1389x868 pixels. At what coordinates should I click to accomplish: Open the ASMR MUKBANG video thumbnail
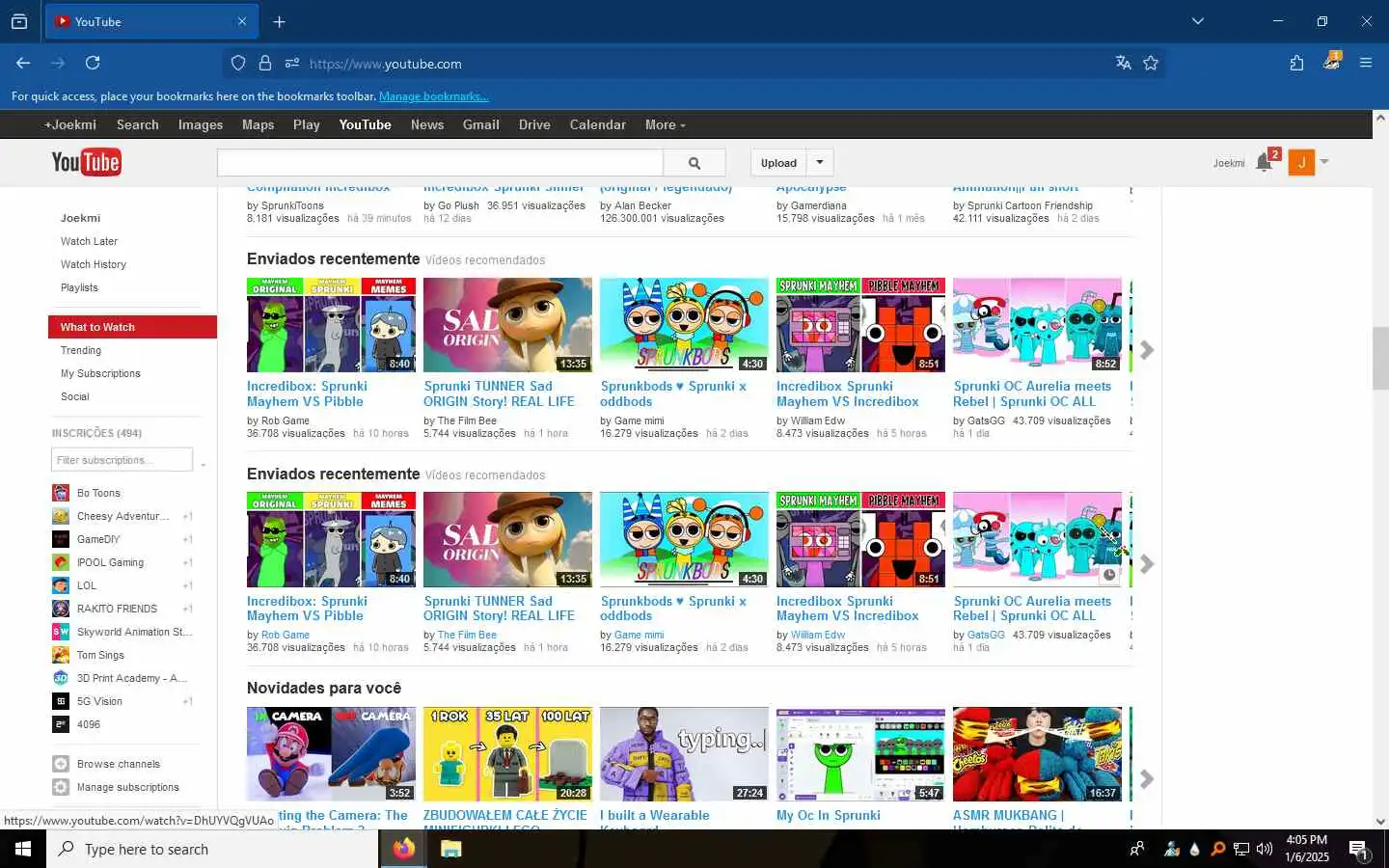(x=1037, y=754)
